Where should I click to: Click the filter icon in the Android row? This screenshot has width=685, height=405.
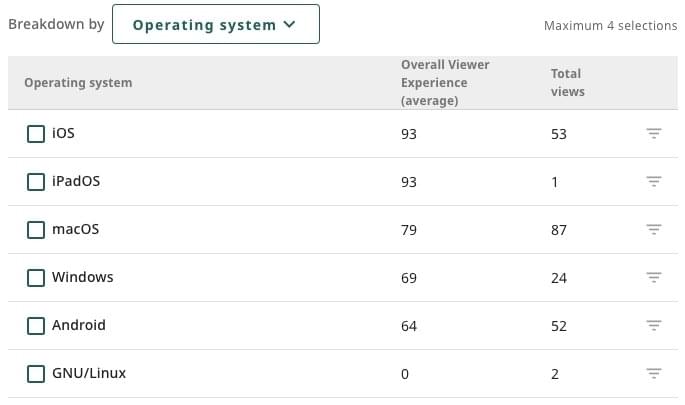click(654, 326)
